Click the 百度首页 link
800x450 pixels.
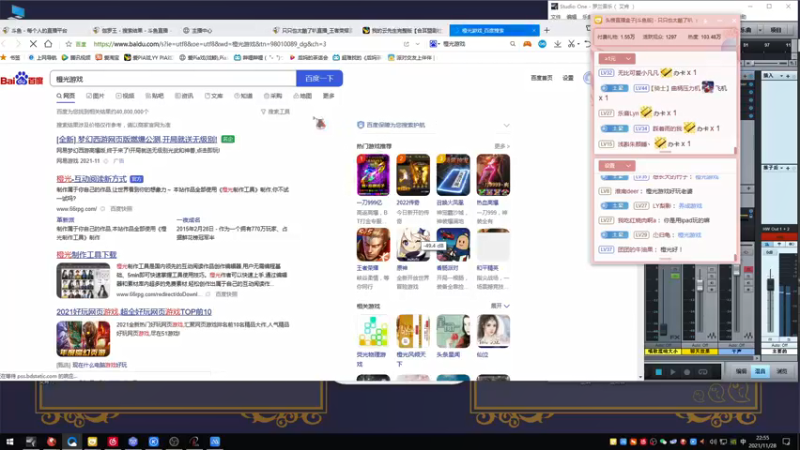541,78
